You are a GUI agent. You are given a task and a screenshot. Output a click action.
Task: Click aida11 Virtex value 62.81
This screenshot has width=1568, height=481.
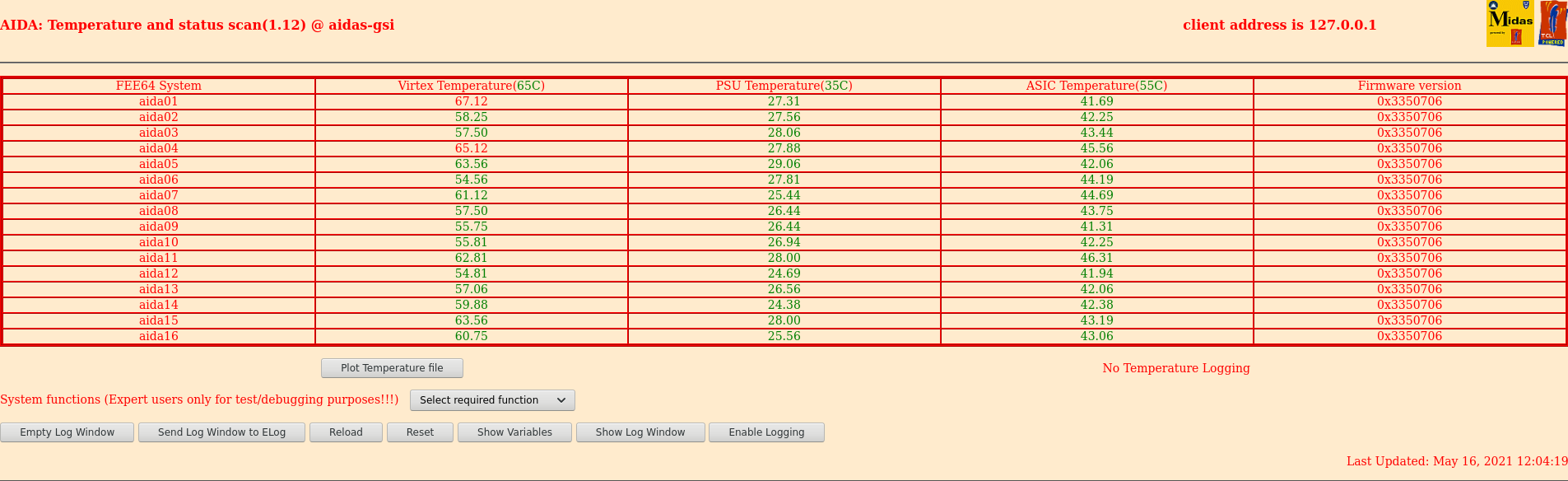[x=472, y=258]
